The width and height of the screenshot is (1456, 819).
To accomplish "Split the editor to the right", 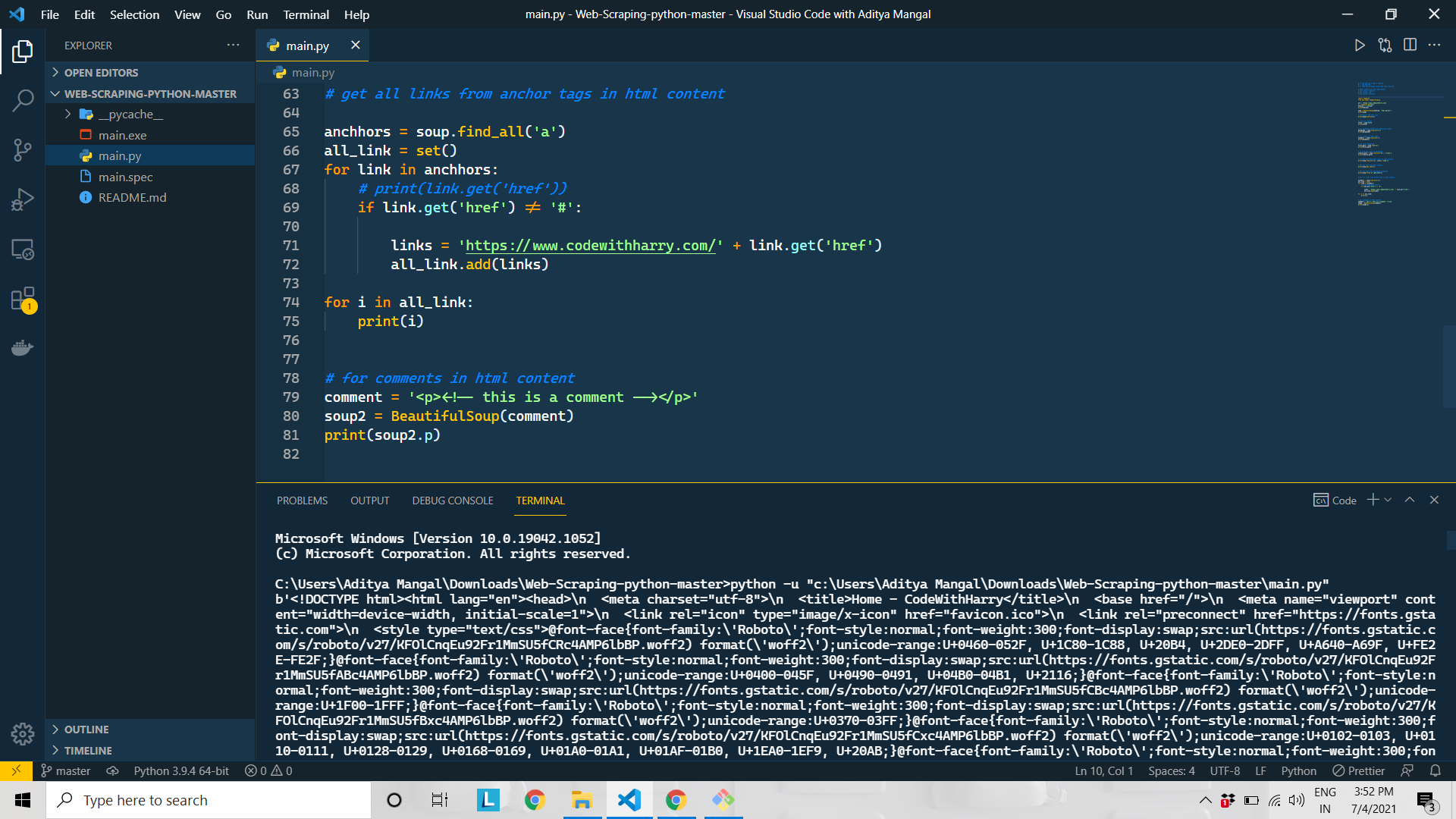I will pos(1410,45).
